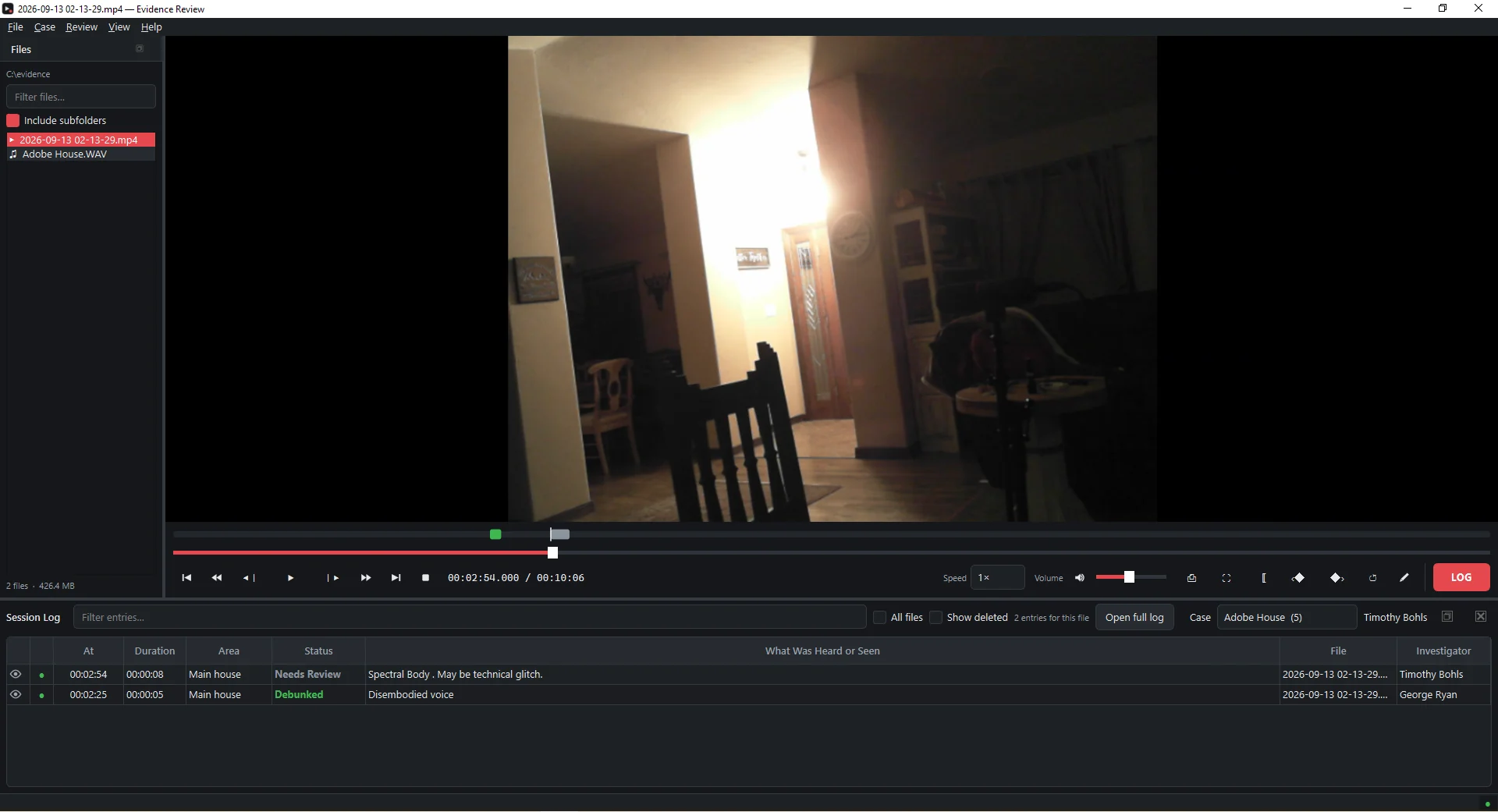This screenshot has width=1498, height=812.
Task: Toggle fullscreen video view
Action: click(x=1226, y=578)
